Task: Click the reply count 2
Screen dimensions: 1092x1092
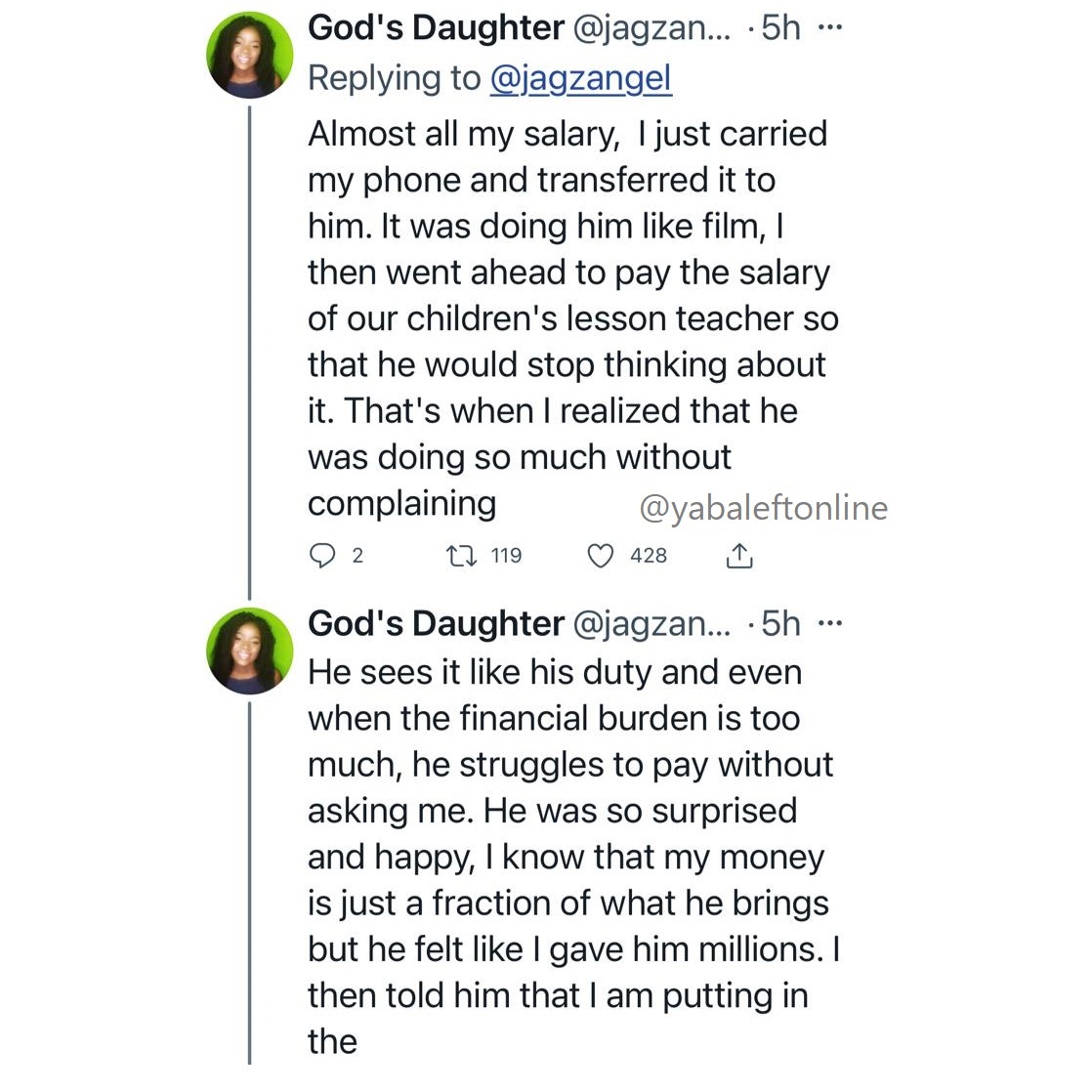Action: pos(357,556)
